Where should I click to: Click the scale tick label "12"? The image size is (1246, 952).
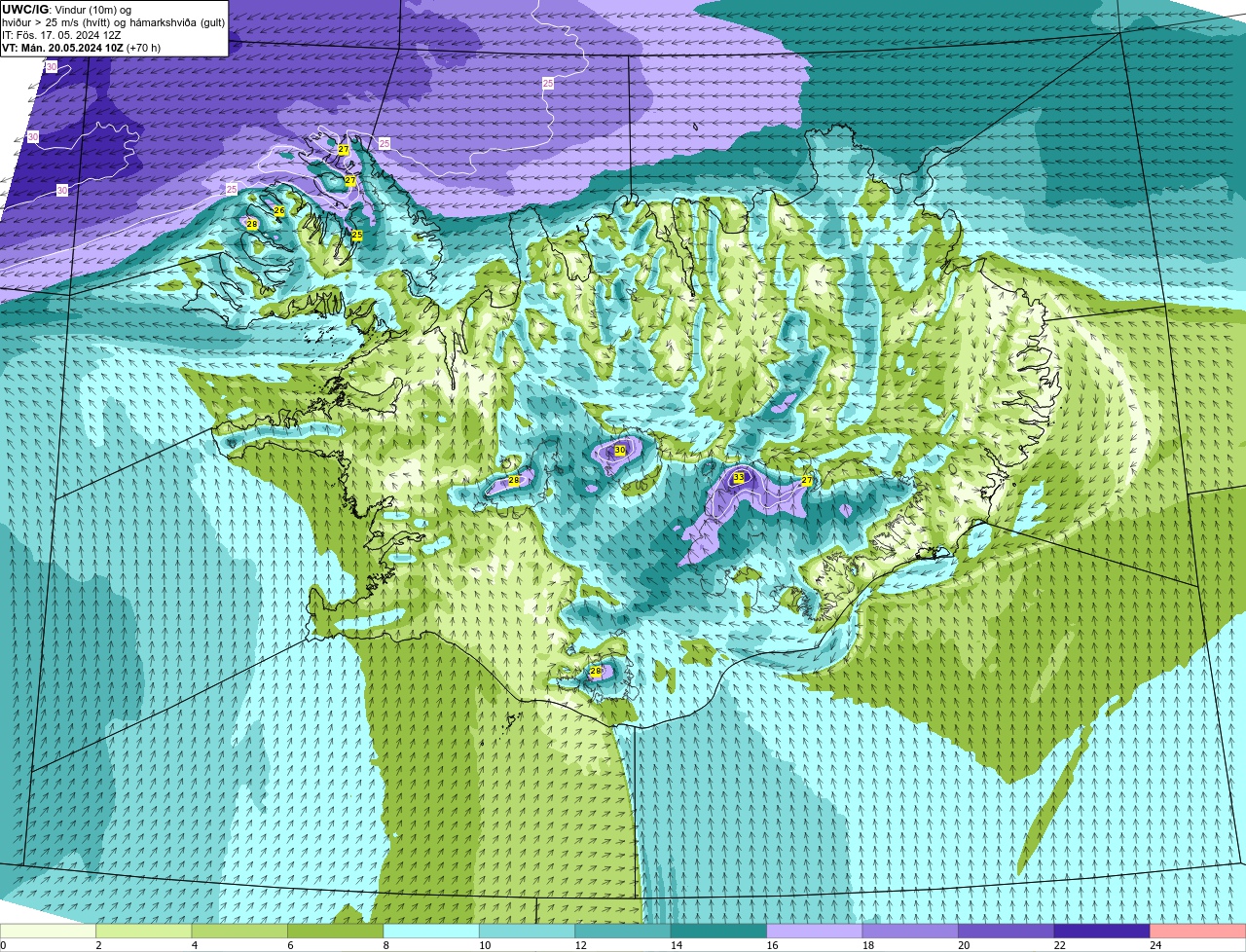580,945
